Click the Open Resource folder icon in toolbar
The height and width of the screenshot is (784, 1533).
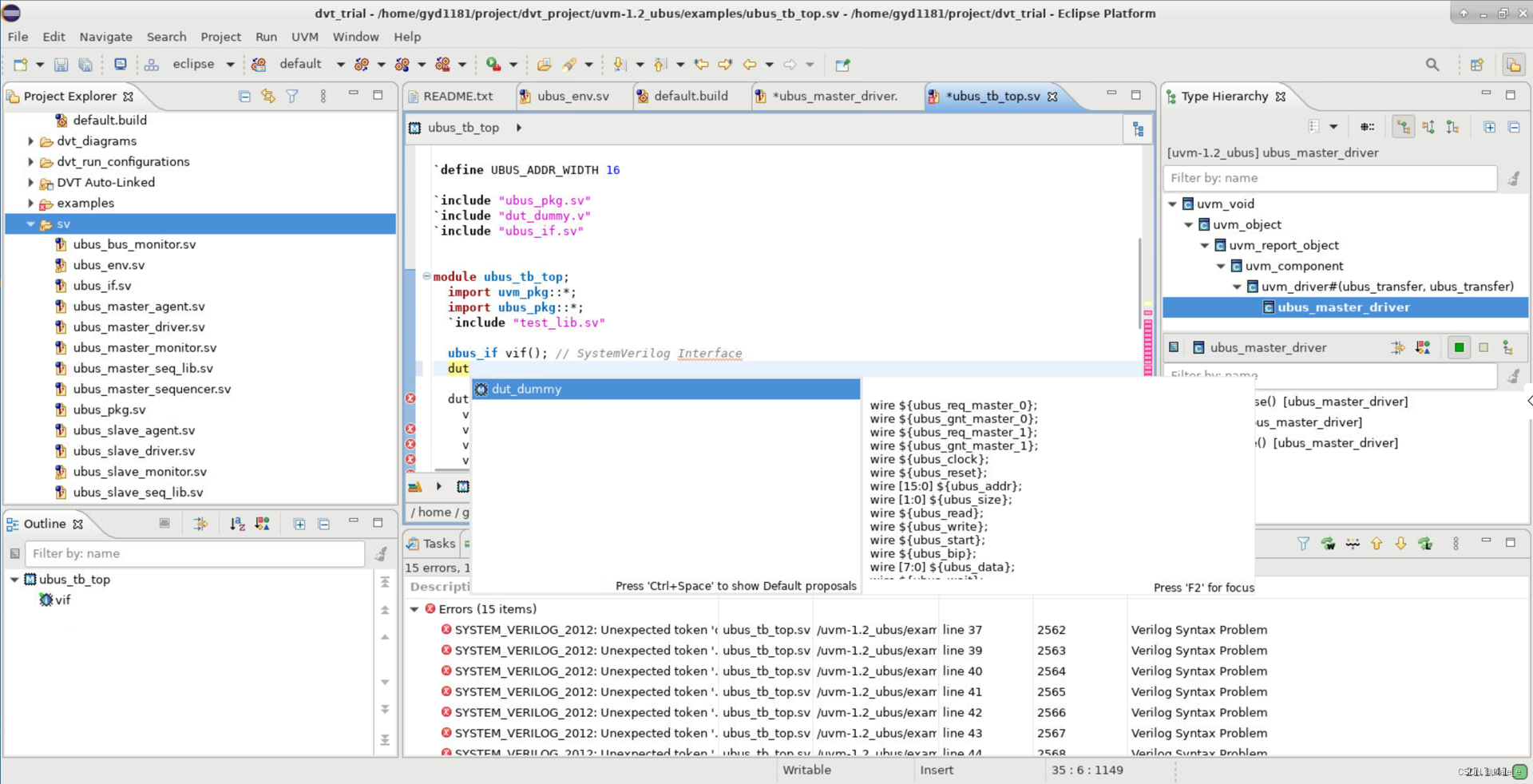point(544,65)
